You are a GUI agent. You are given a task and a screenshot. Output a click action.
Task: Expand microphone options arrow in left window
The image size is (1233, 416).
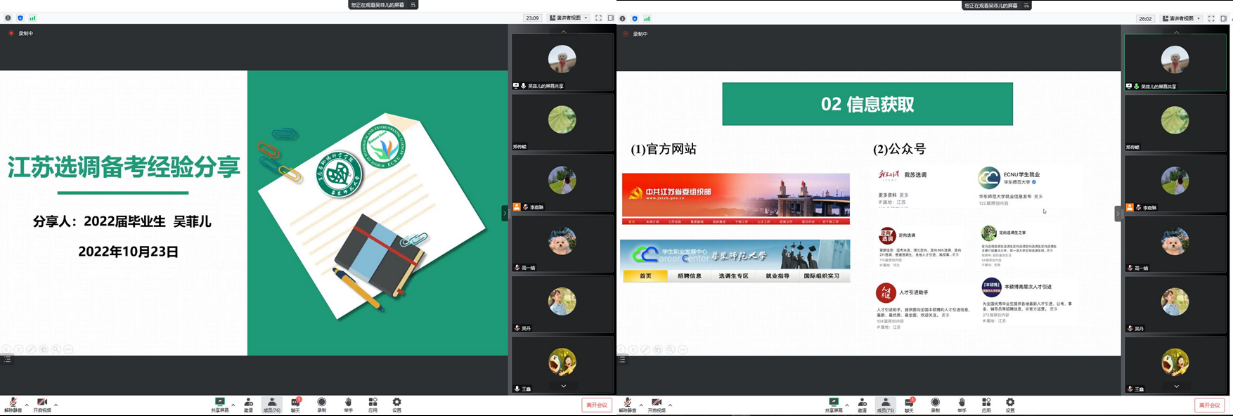pos(26,403)
